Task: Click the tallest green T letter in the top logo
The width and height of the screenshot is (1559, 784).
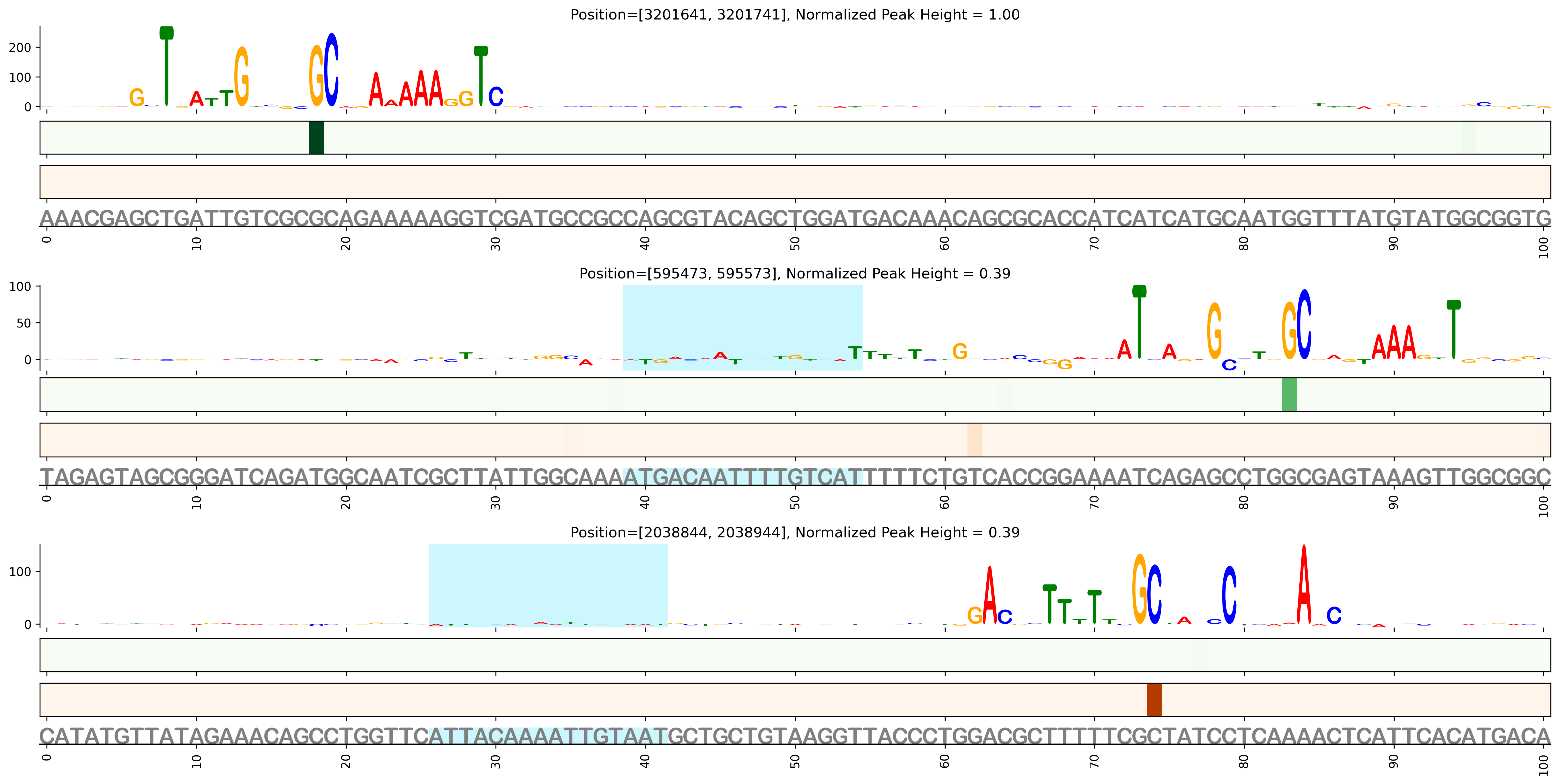Action: point(166,67)
